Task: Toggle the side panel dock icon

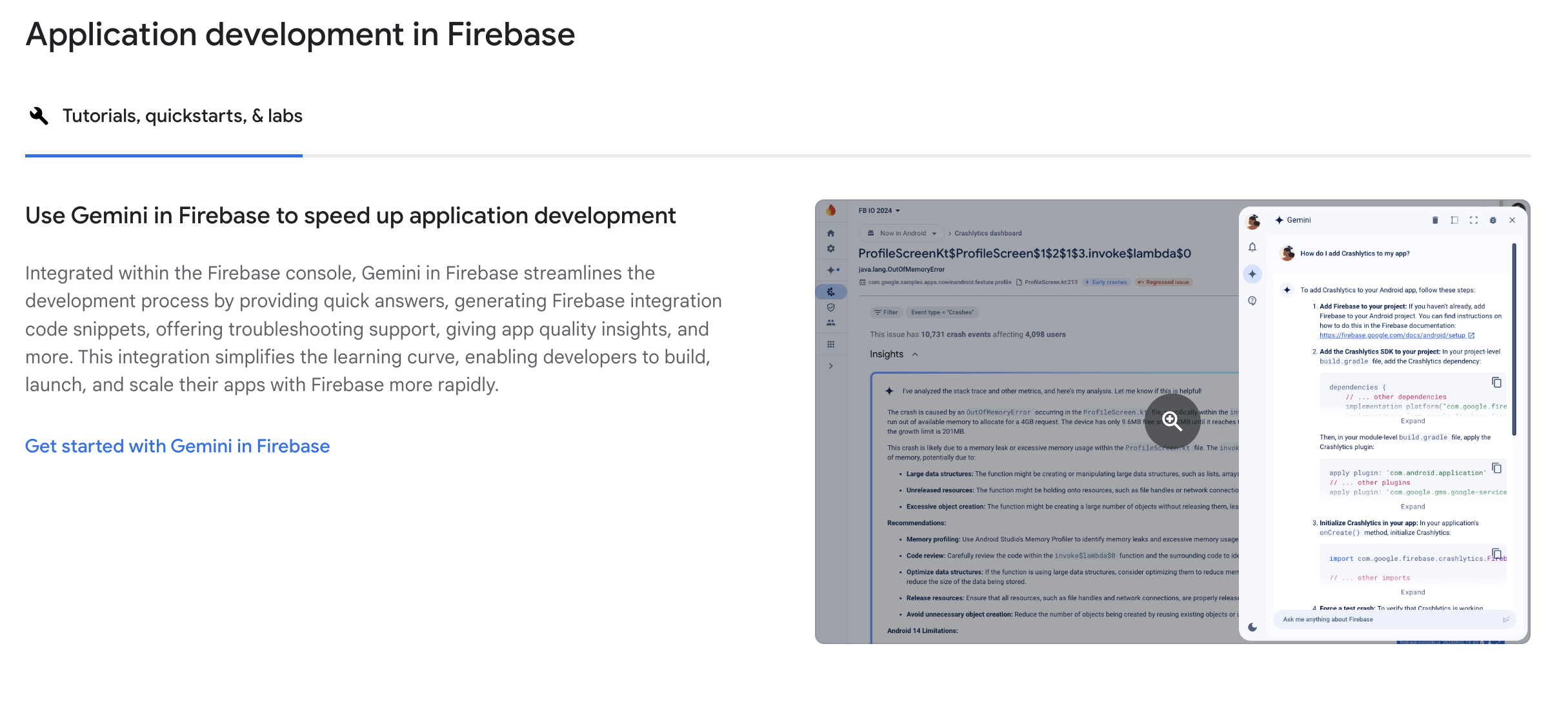Action: click(x=1454, y=220)
